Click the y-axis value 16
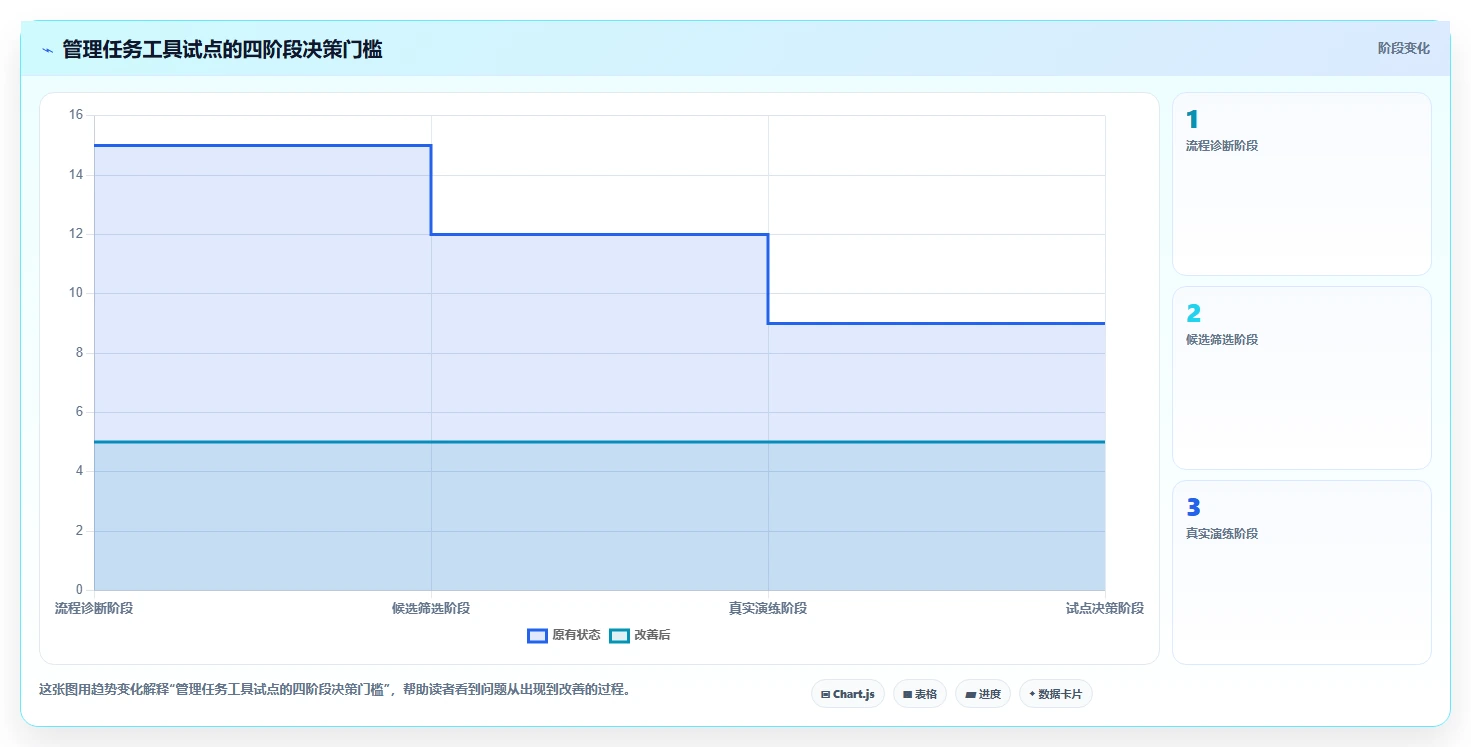Screen dimensions: 1471x747 click(x=76, y=115)
